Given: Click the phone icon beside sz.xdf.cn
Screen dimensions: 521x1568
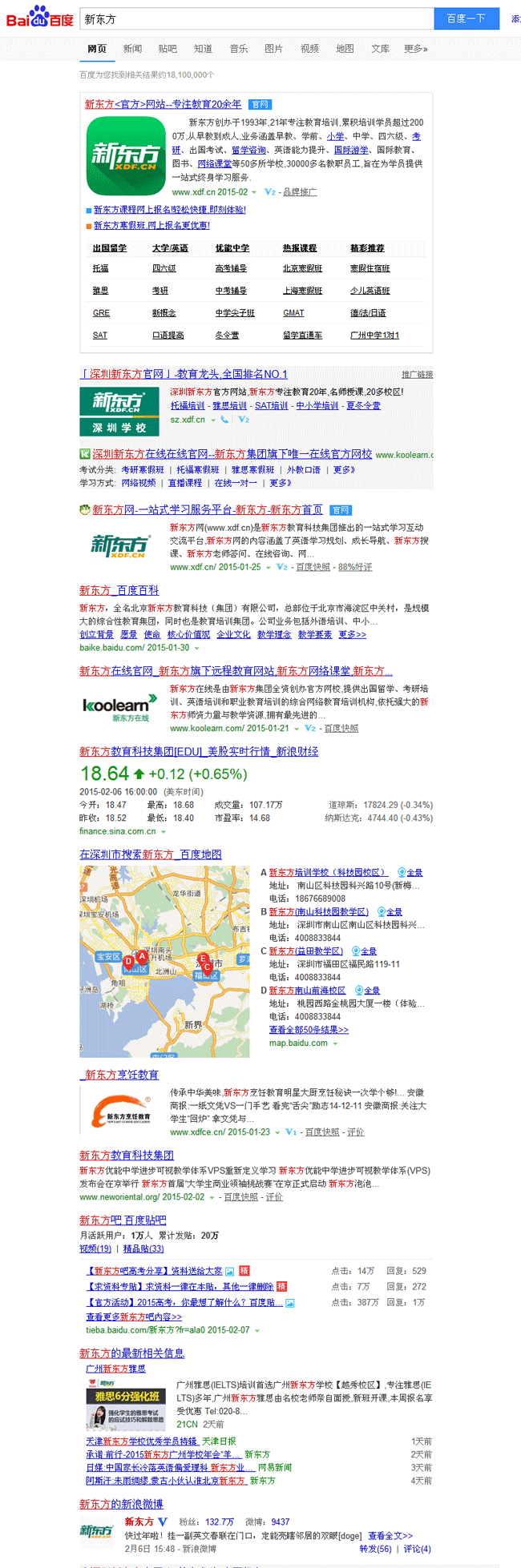Looking at the screenshot, I should pos(224,420).
